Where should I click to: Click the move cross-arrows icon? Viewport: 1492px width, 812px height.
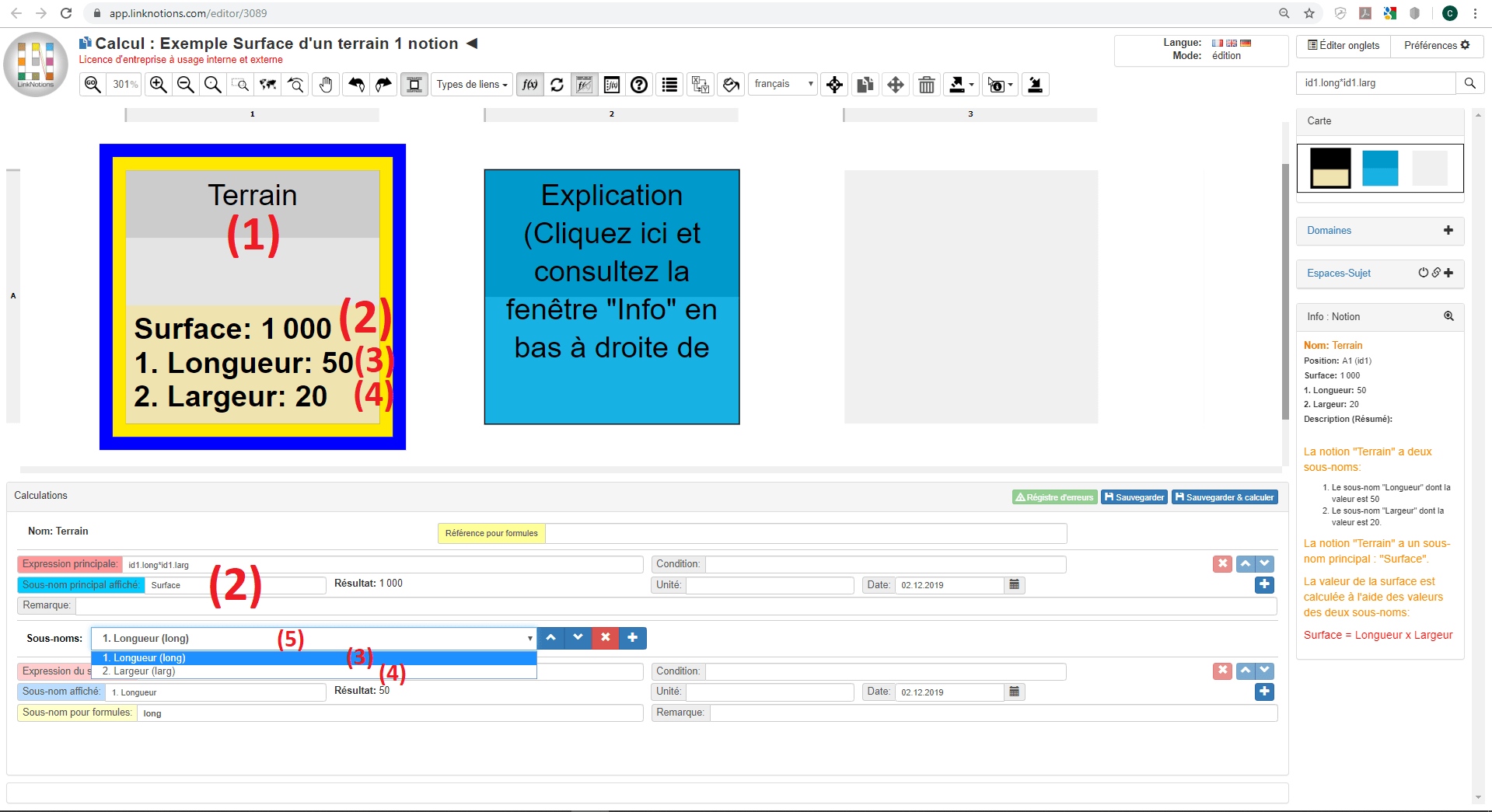tap(896, 84)
